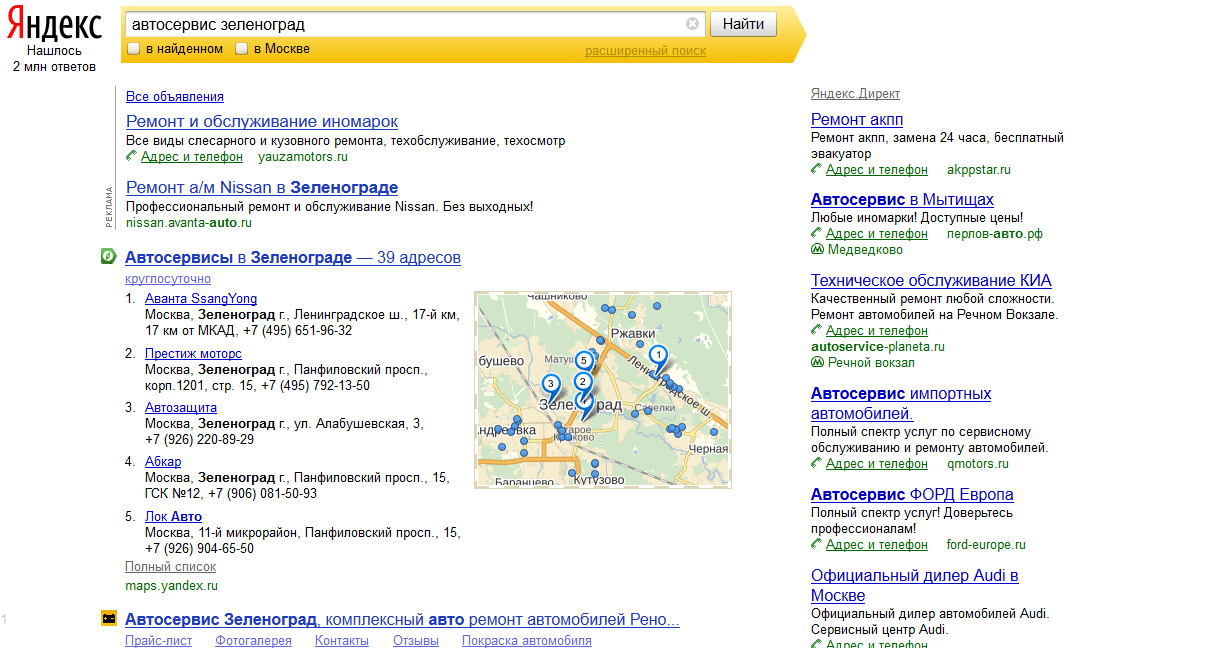Screen dimensions: 1216x648
Task: Click the Речной вокзал metro station label
Action: coord(871,363)
